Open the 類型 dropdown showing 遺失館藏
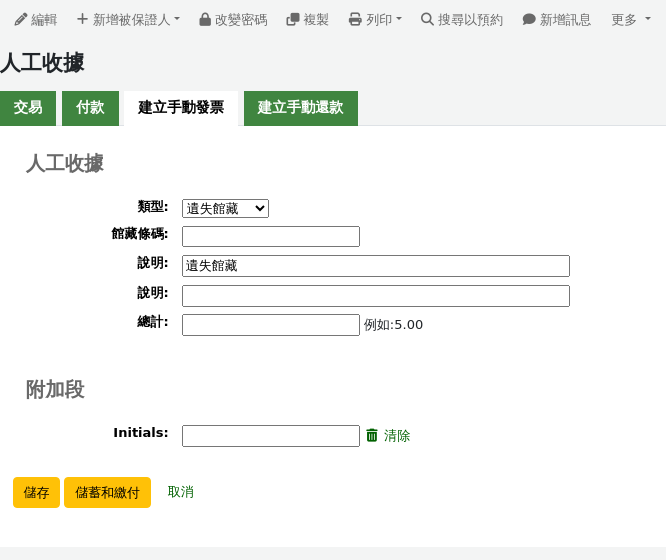 pyautogui.click(x=225, y=208)
